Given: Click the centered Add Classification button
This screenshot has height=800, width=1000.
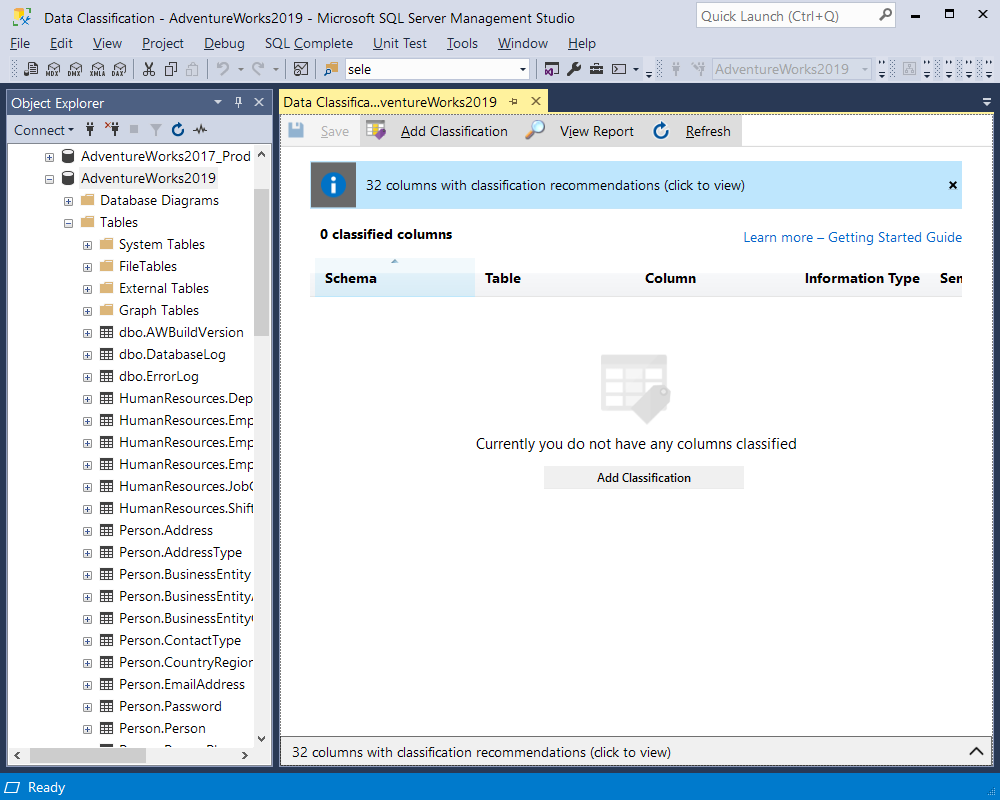Looking at the screenshot, I should tap(643, 478).
